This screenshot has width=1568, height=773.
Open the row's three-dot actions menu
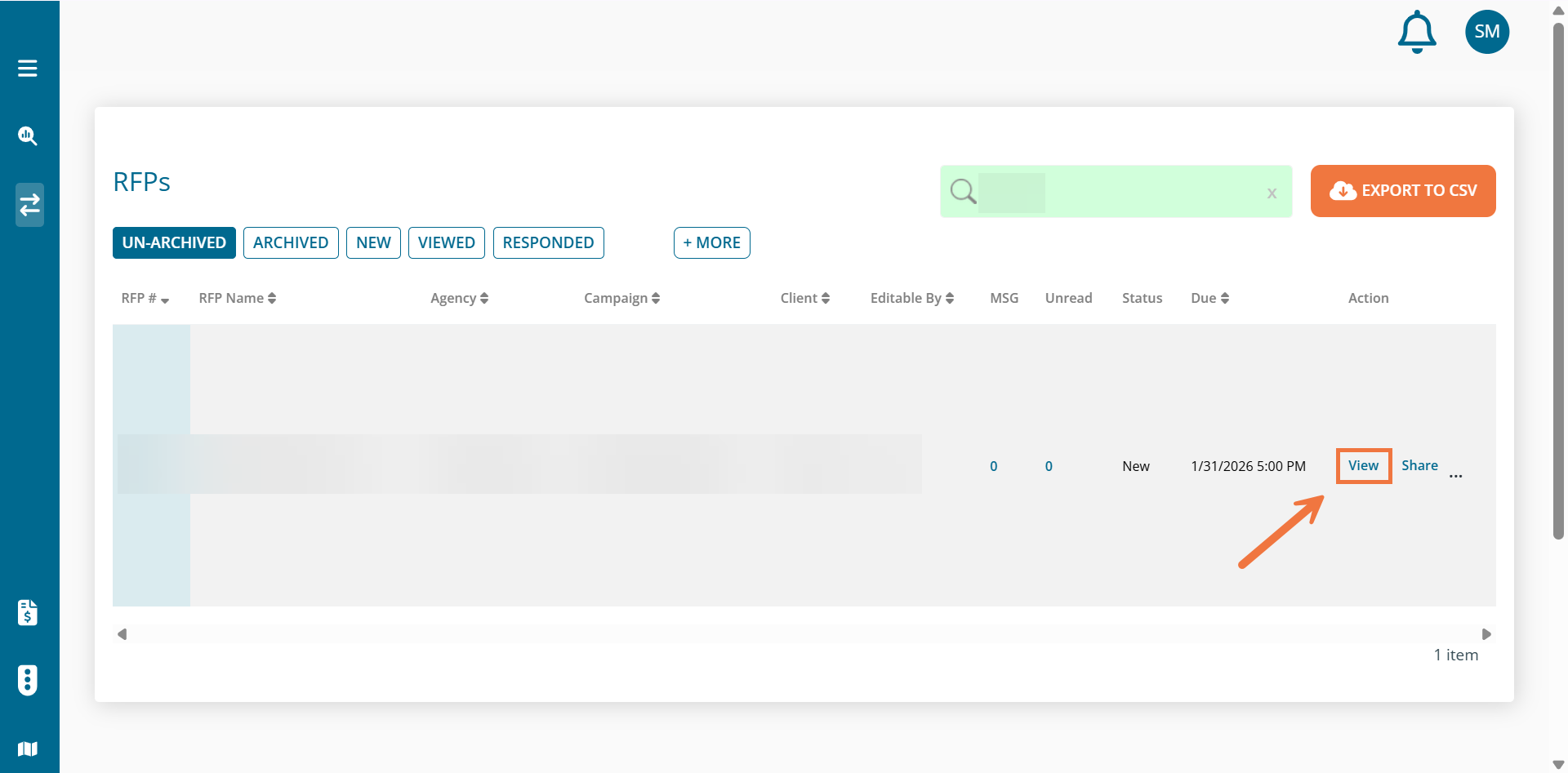(1456, 475)
